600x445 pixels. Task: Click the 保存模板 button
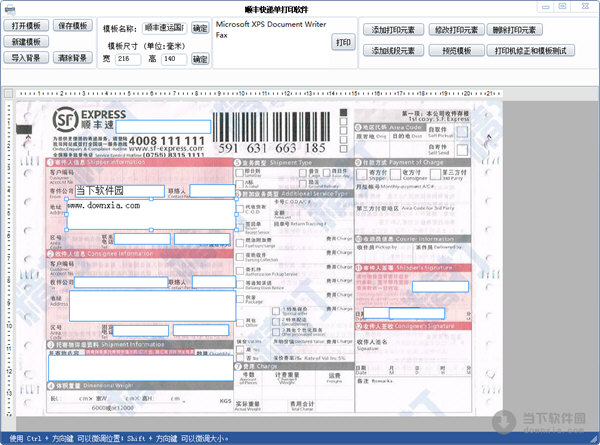[x=73, y=26]
